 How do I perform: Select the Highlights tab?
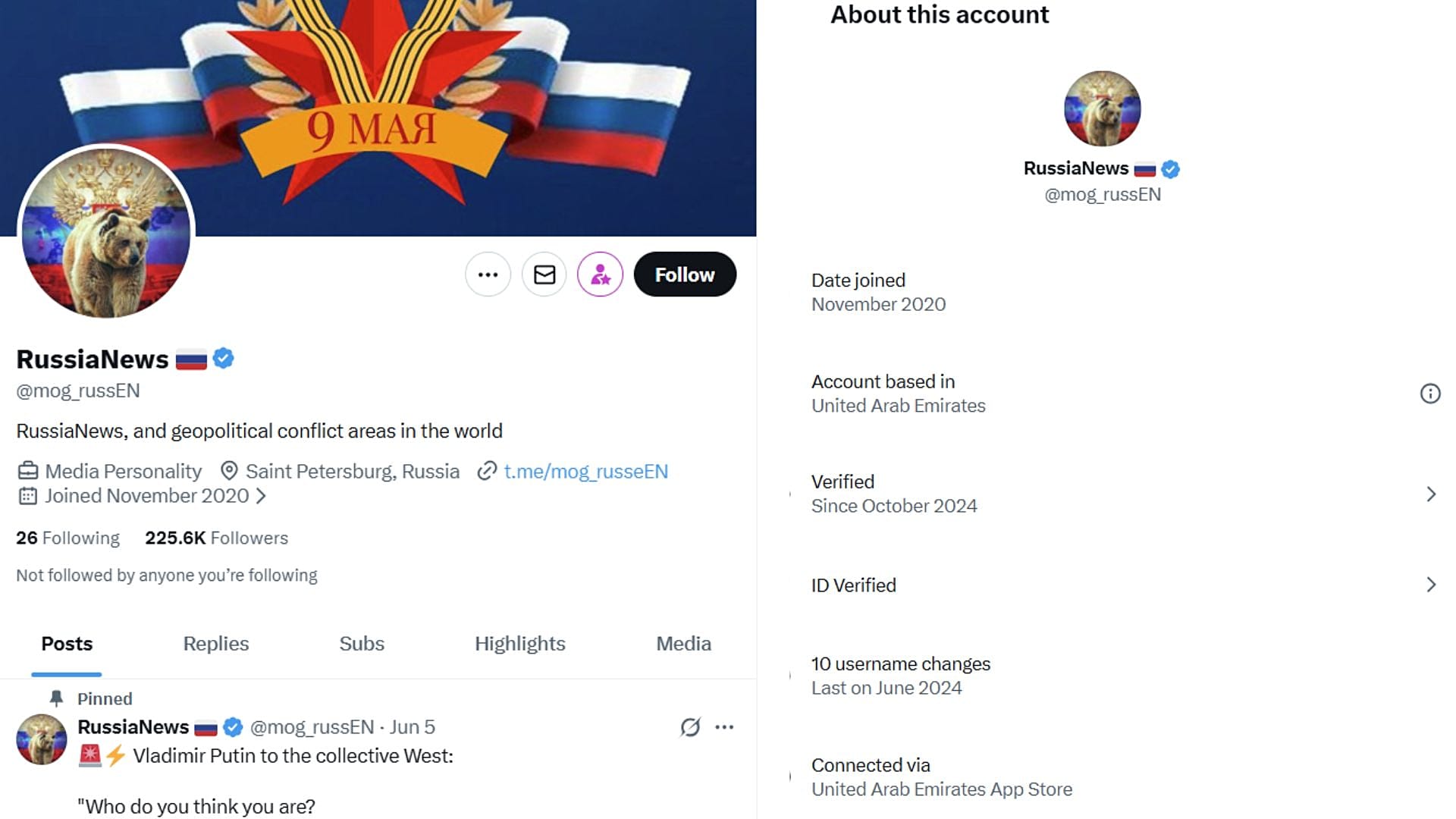519,643
